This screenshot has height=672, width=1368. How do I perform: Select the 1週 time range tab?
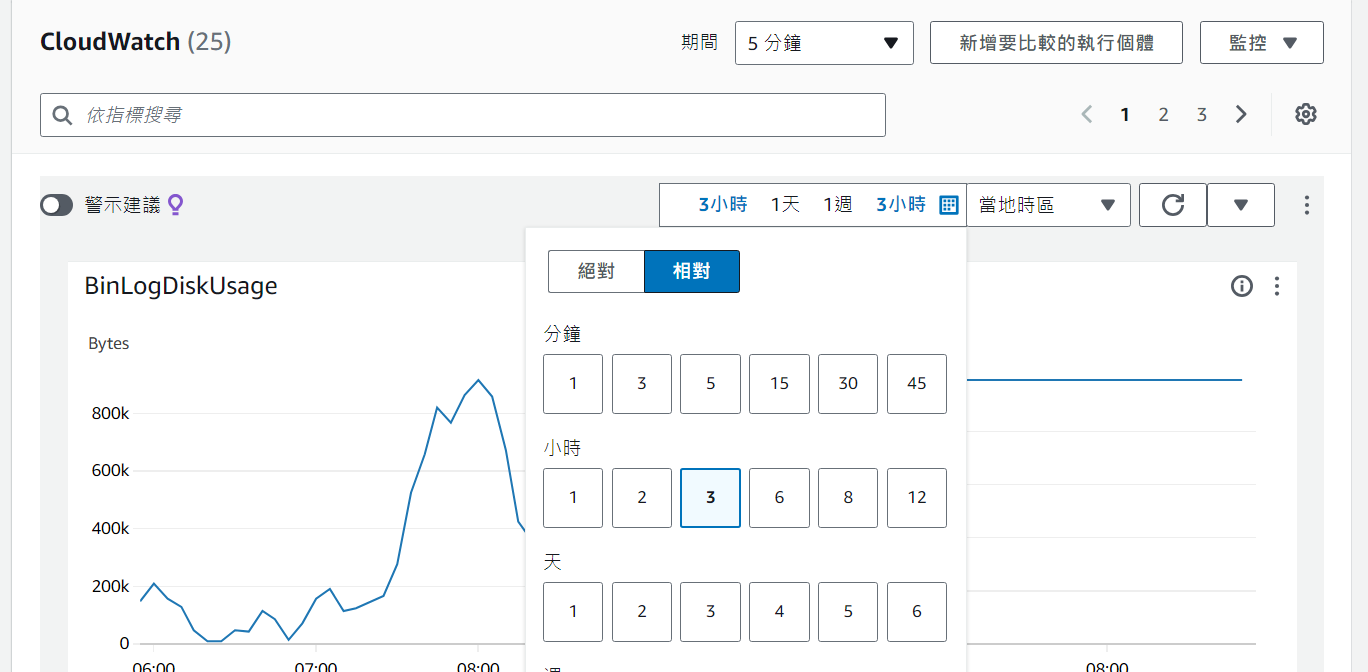pyautogui.click(x=837, y=205)
